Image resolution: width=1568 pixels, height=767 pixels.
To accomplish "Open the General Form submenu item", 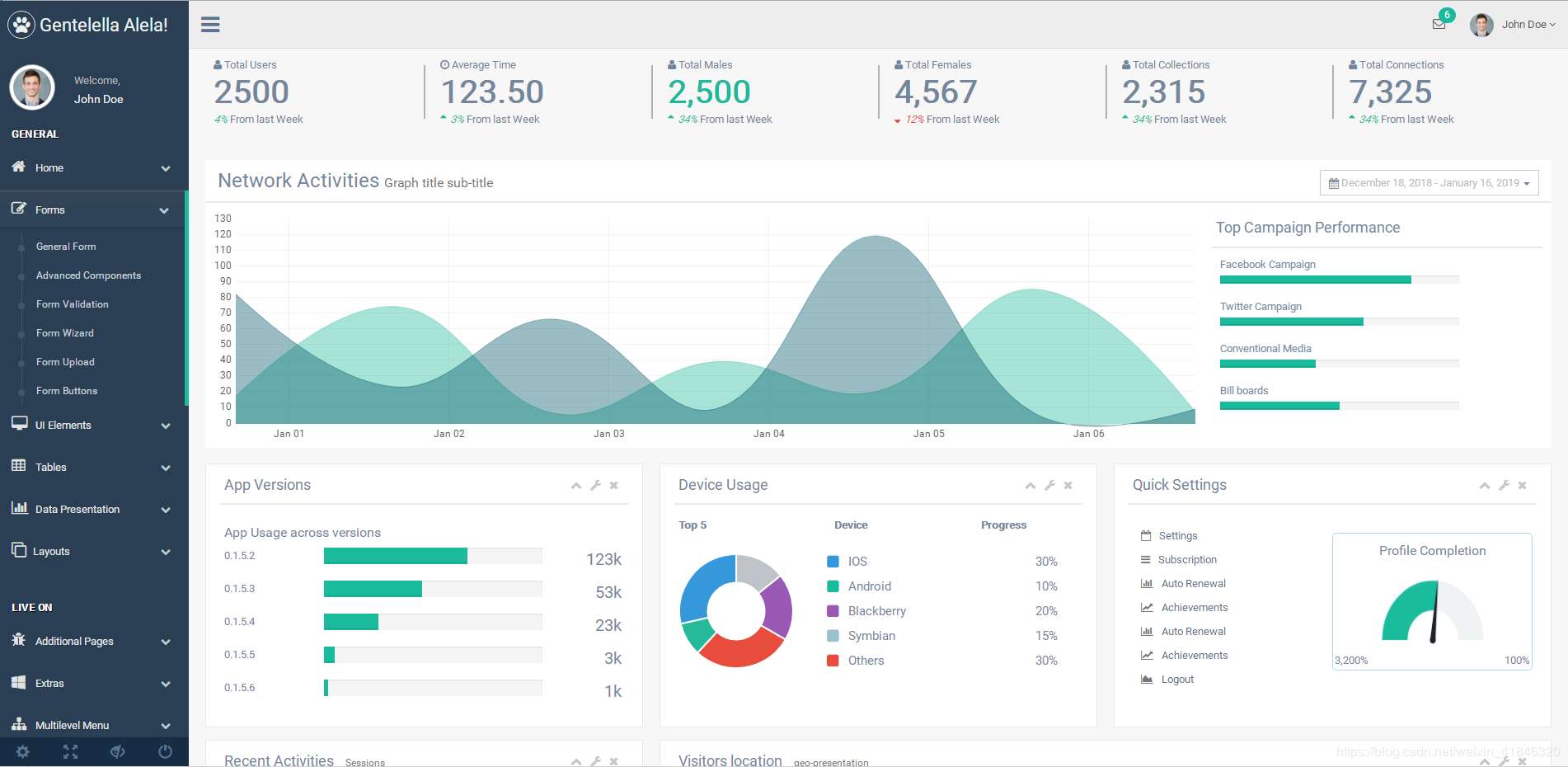I will pos(66,247).
